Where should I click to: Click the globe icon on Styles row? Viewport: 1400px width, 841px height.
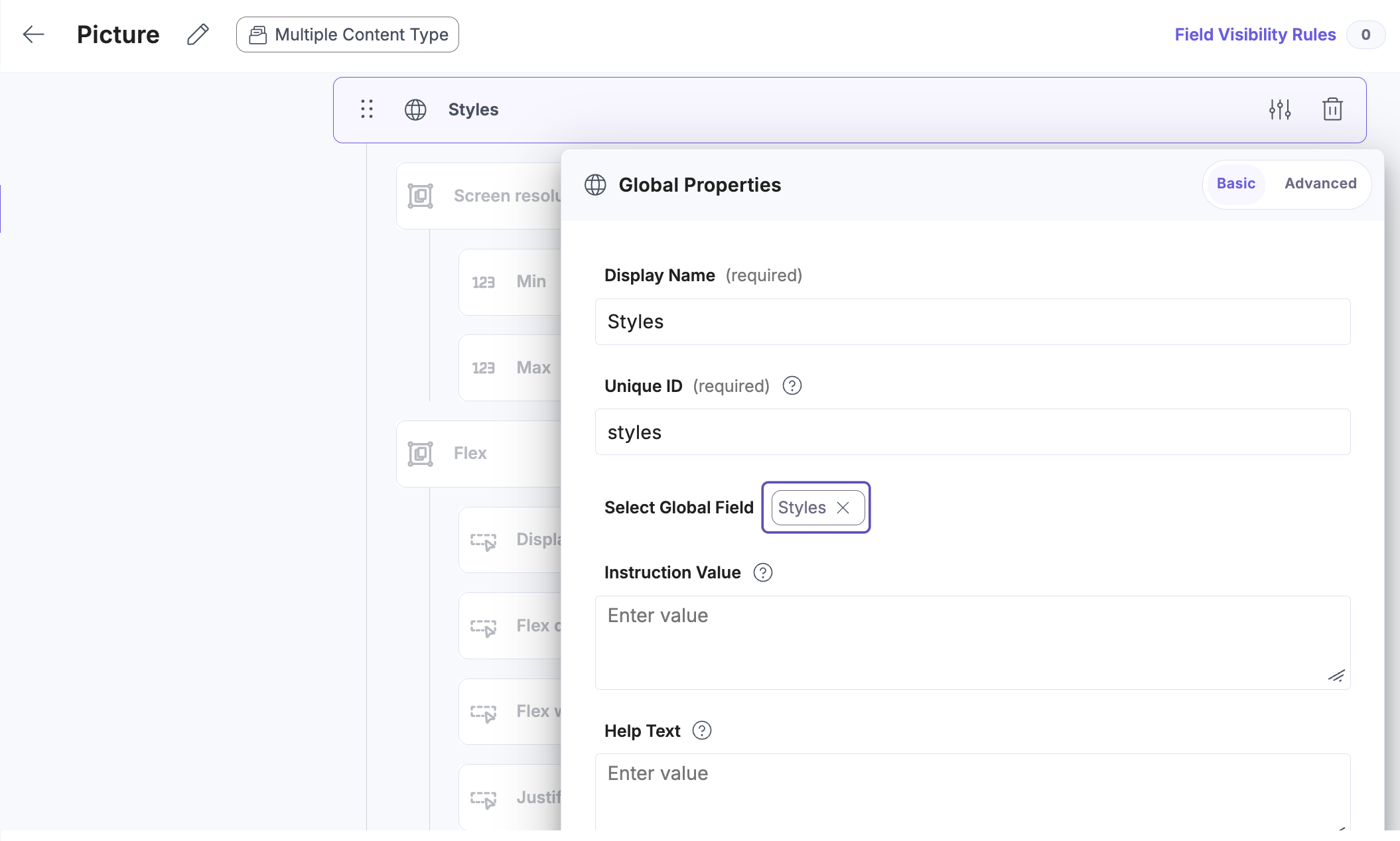(x=415, y=109)
